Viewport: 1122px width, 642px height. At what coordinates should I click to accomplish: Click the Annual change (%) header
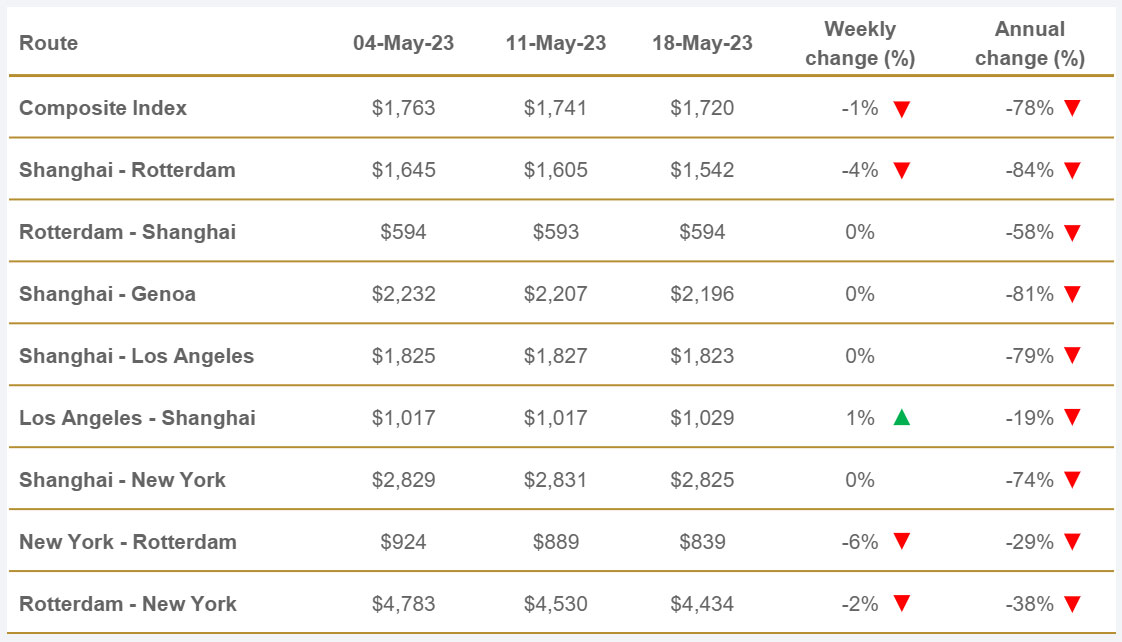[x=1030, y=44]
